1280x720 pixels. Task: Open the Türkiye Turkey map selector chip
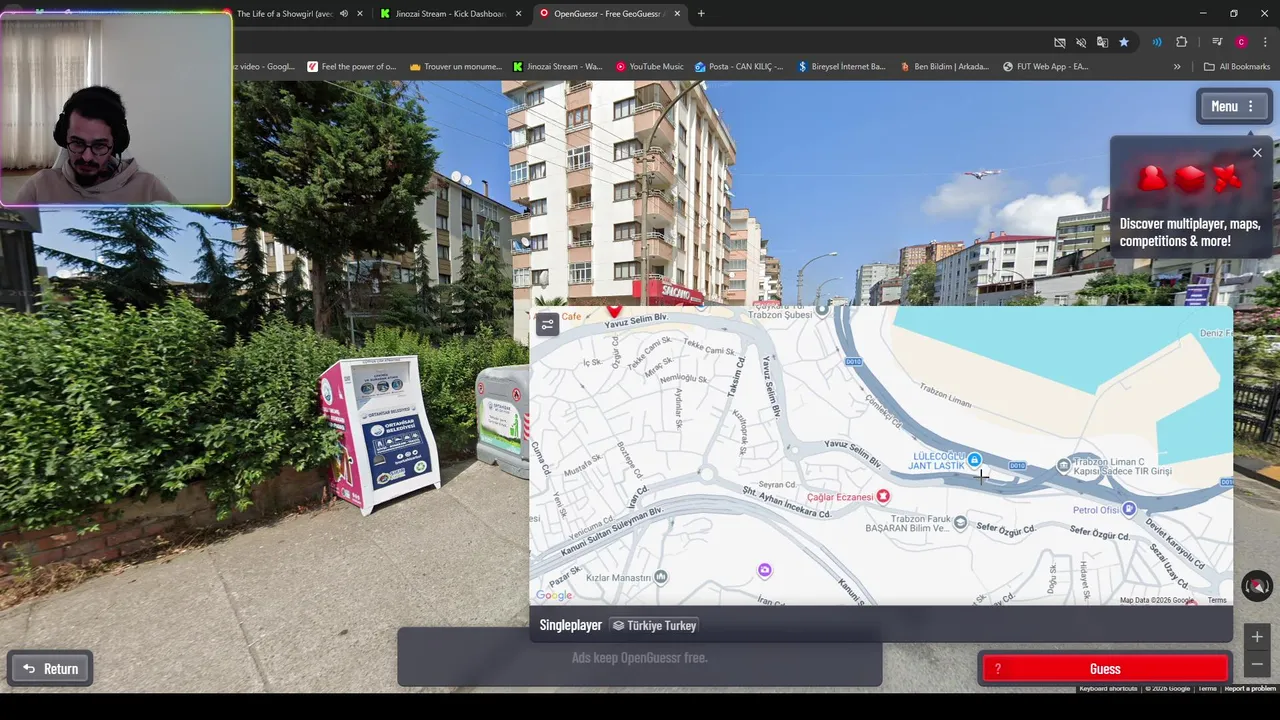(655, 625)
